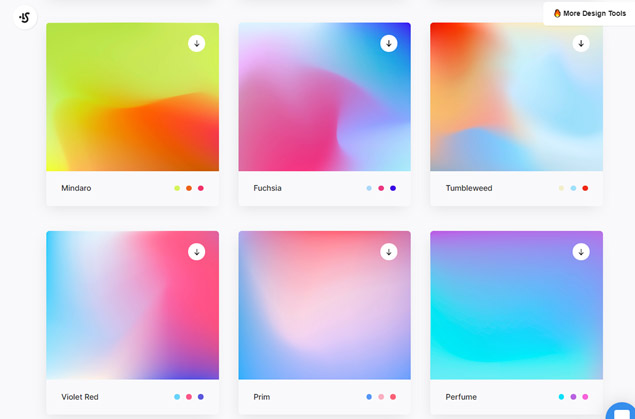
Task: Pick the coral red swatch under Prim
Action: (x=393, y=397)
